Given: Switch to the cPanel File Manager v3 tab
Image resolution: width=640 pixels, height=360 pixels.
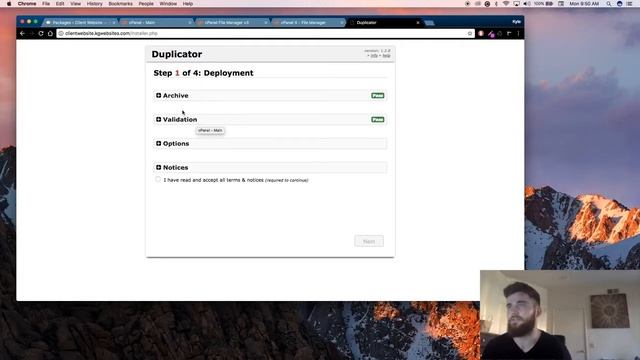Looking at the screenshot, I should 232,22.
